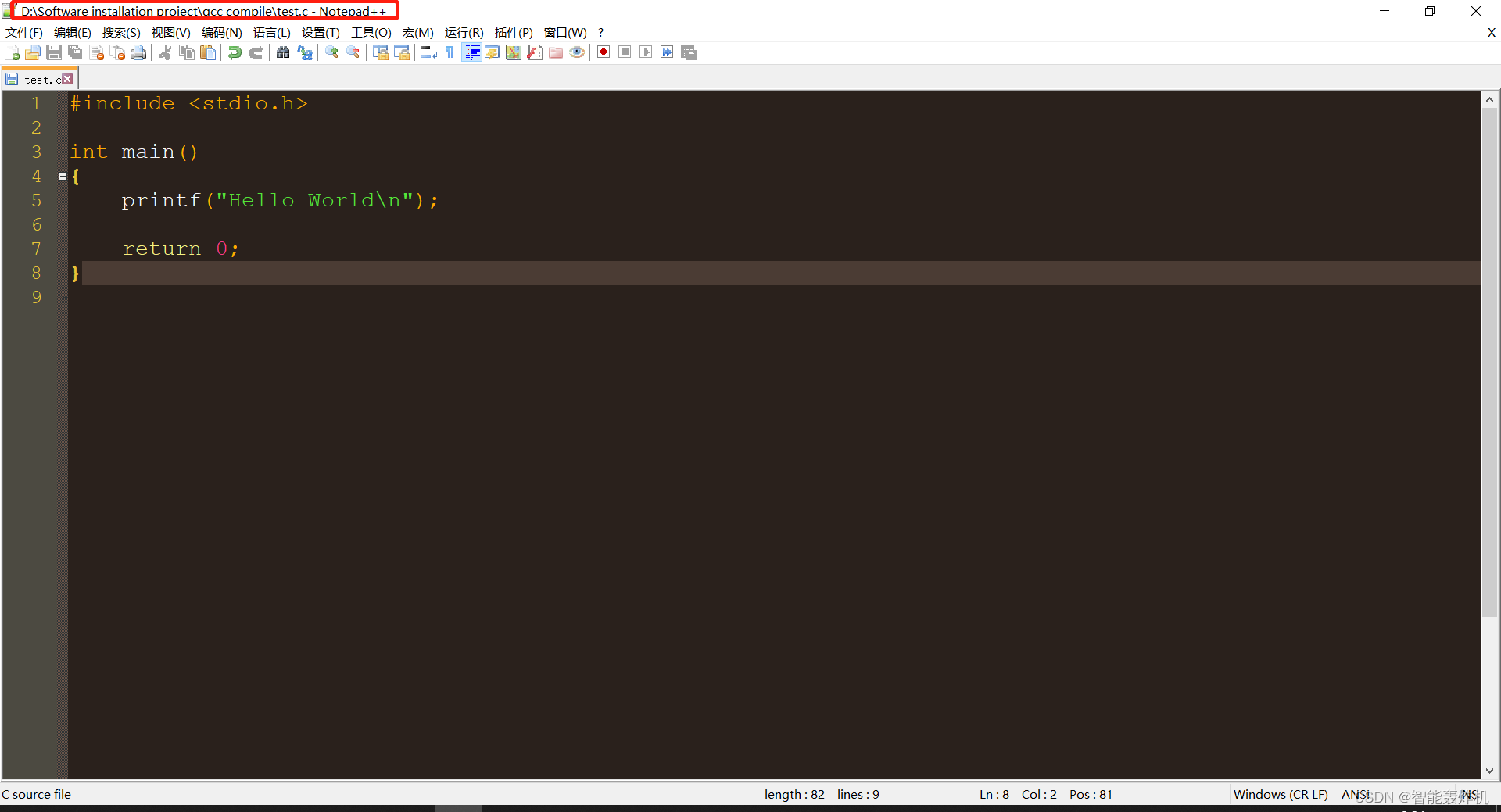This screenshot has width=1501, height=812.
Task: Toggle Folder as Workspace icon
Action: point(556,52)
